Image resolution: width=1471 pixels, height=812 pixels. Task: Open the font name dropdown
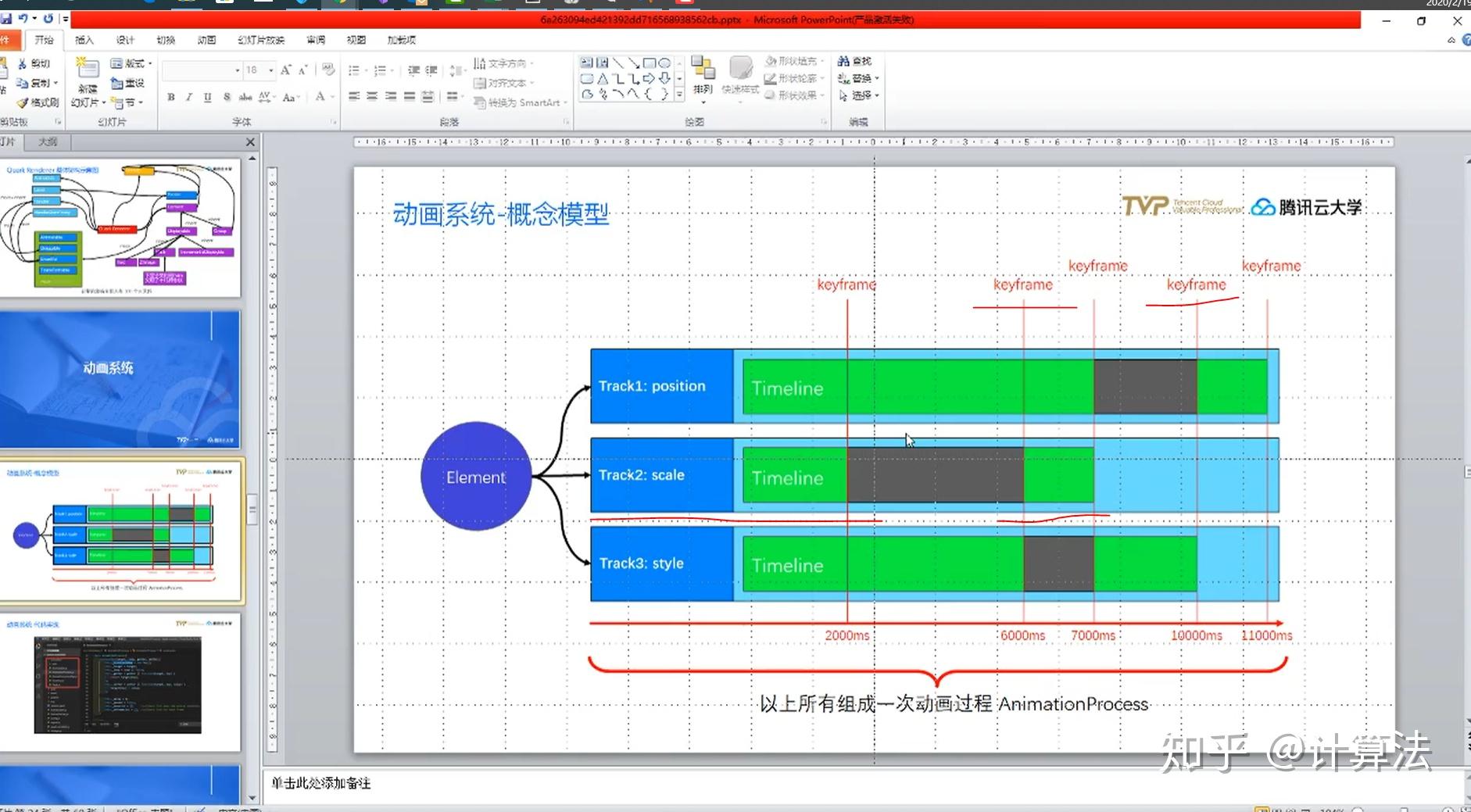(238, 70)
